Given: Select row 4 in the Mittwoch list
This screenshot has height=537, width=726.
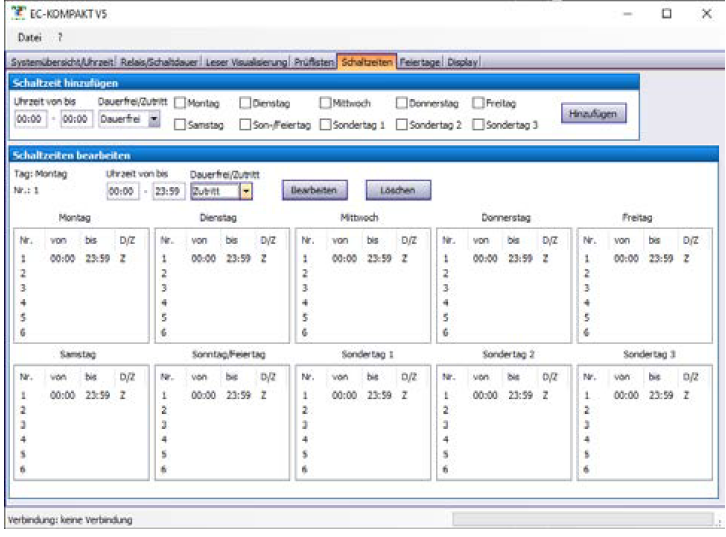Looking at the screenshot, I should coord(363,303).
